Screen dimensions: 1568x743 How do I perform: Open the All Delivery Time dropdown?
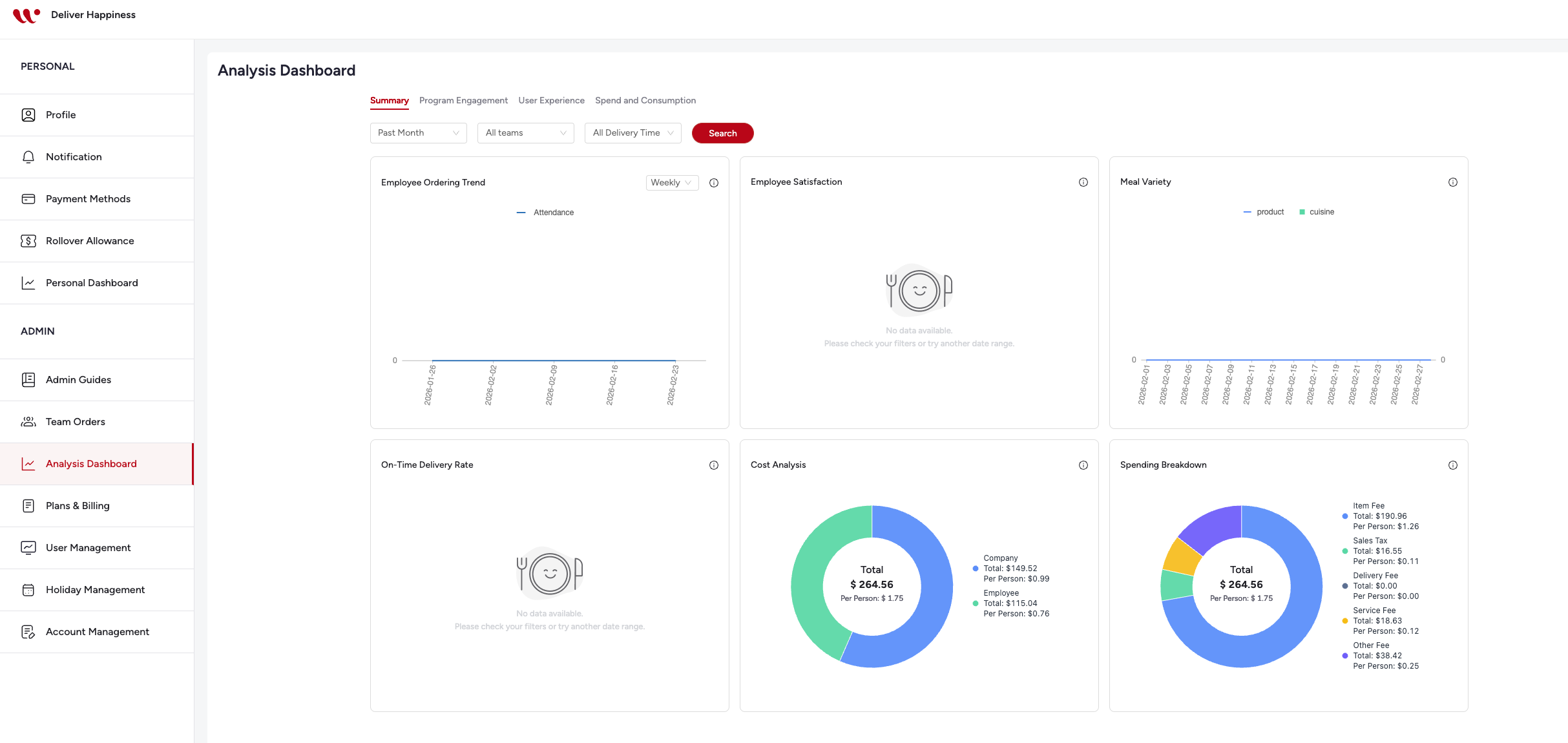633,133
